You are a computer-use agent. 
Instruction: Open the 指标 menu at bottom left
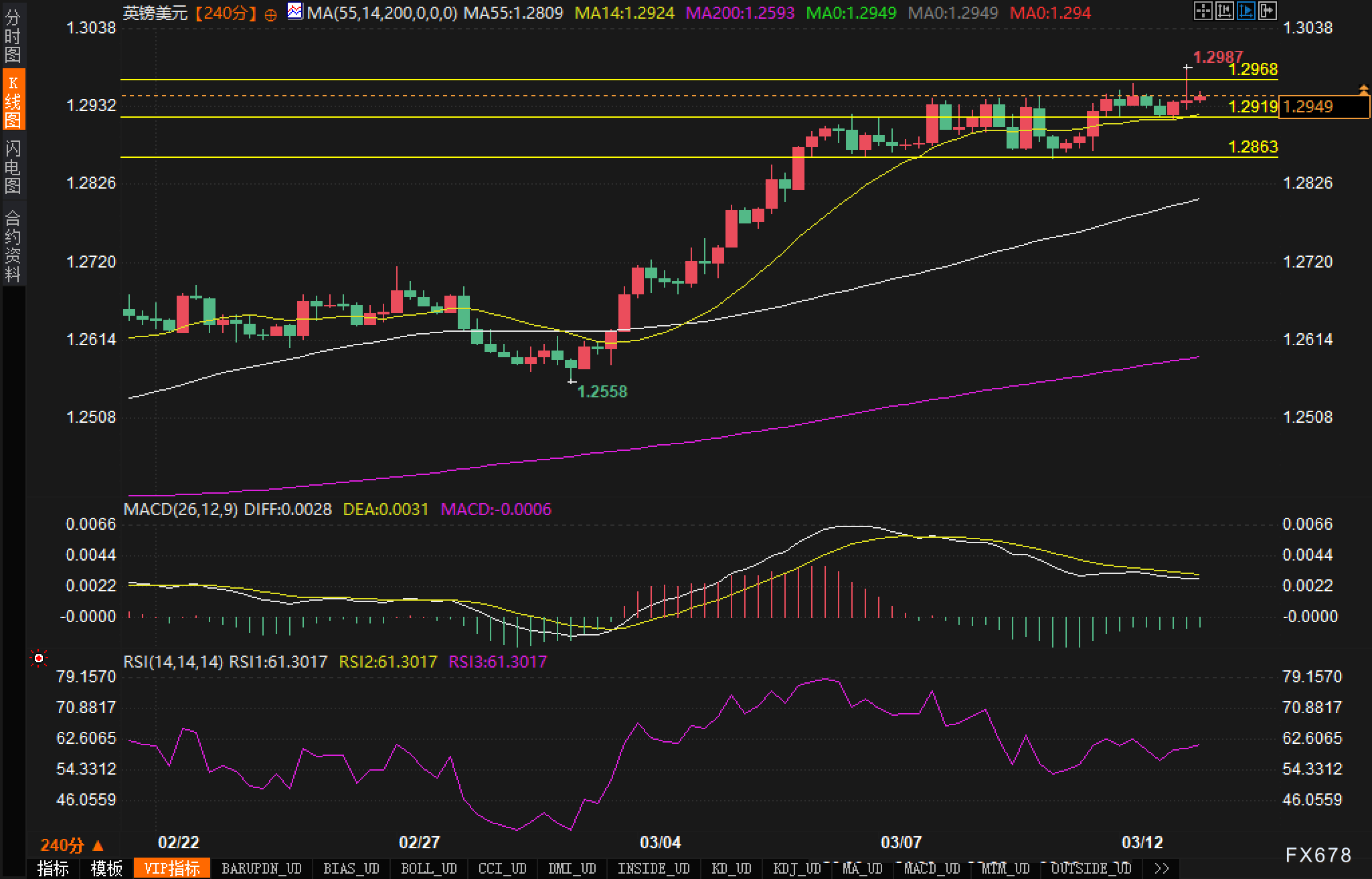click(x=53, y=868)
